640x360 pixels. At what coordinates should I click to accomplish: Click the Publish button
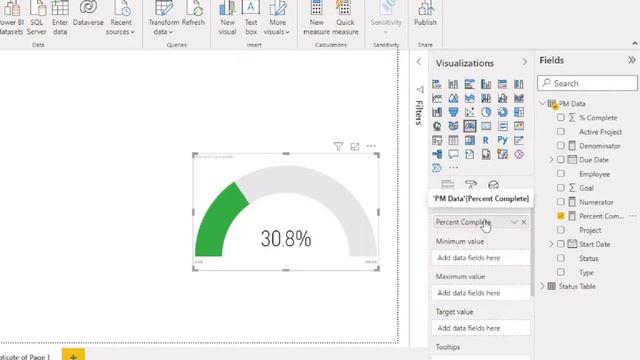425,14
